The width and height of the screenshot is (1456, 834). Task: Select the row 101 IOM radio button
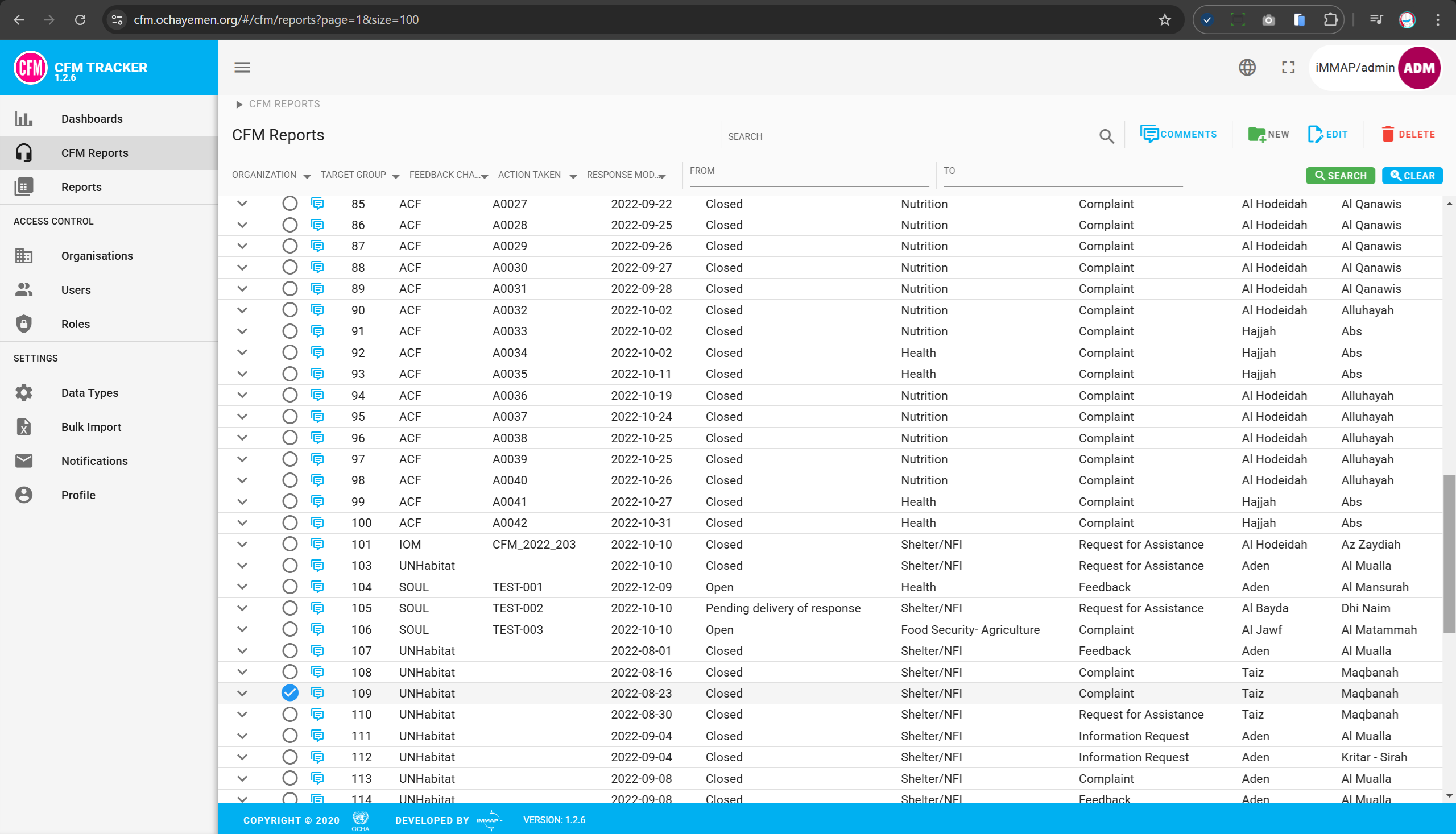pyautogui.click(x=290, y=544)
